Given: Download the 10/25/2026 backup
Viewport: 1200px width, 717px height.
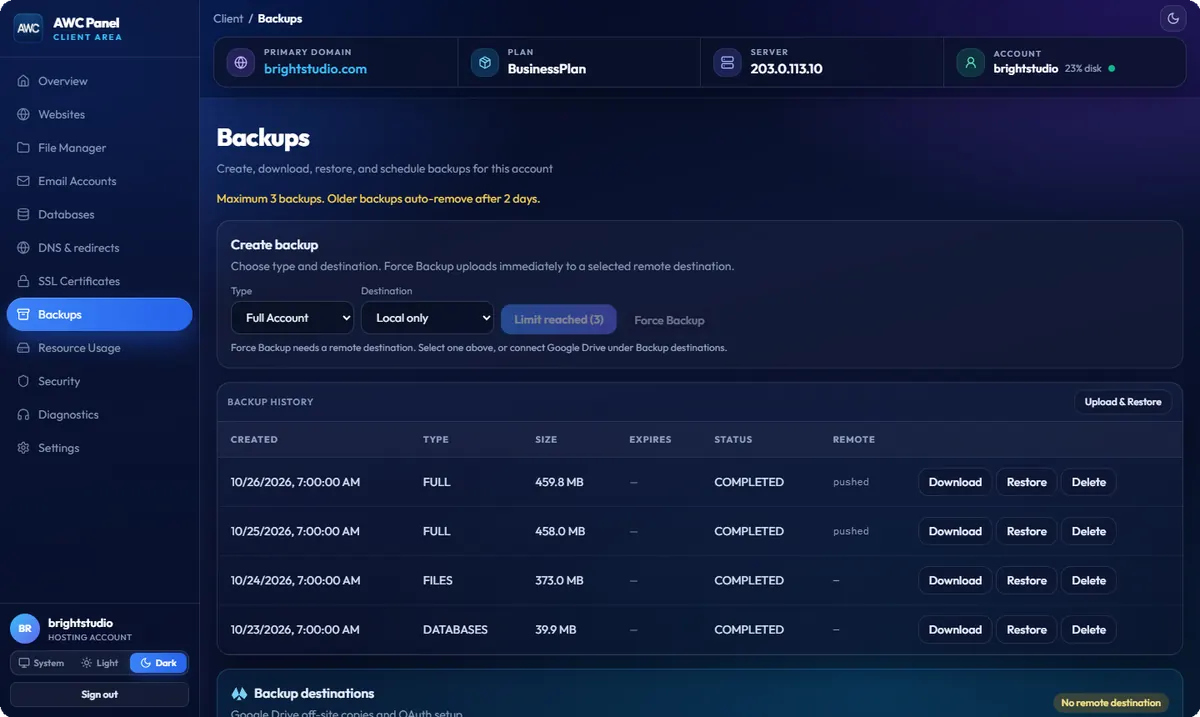Looking at the screenshot, I should [955, 531].
